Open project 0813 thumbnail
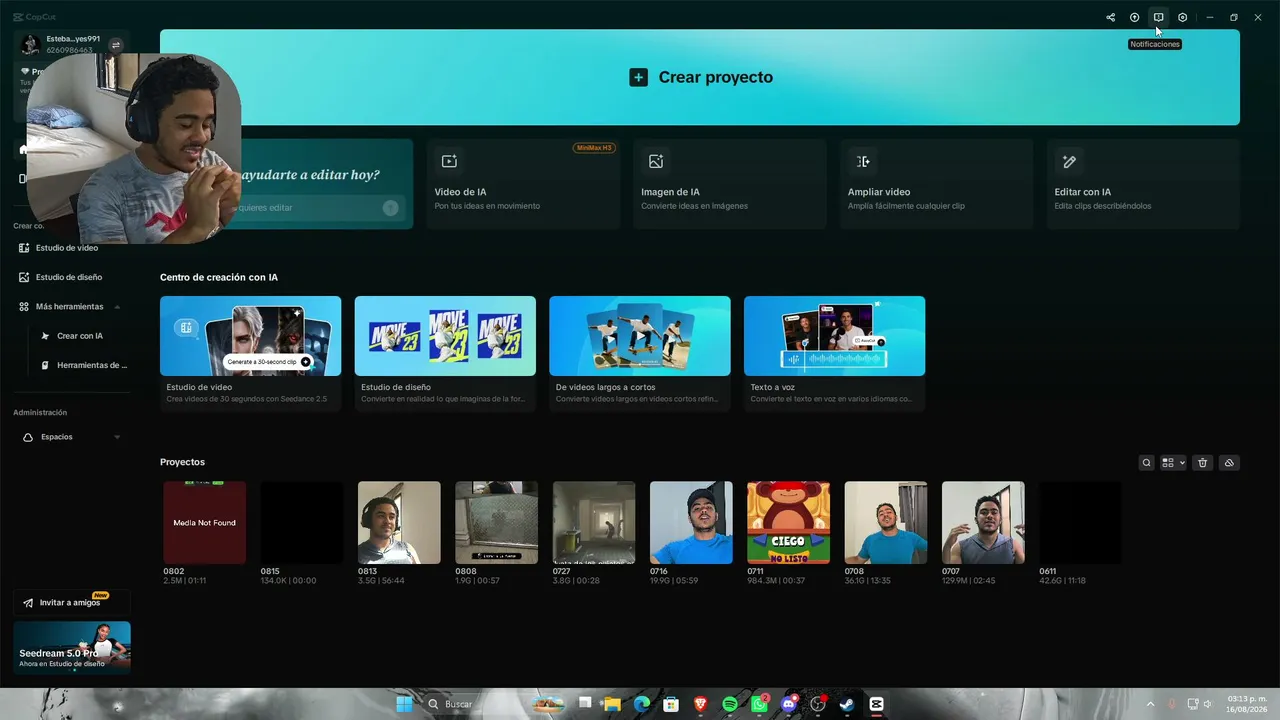 [399, 522]
